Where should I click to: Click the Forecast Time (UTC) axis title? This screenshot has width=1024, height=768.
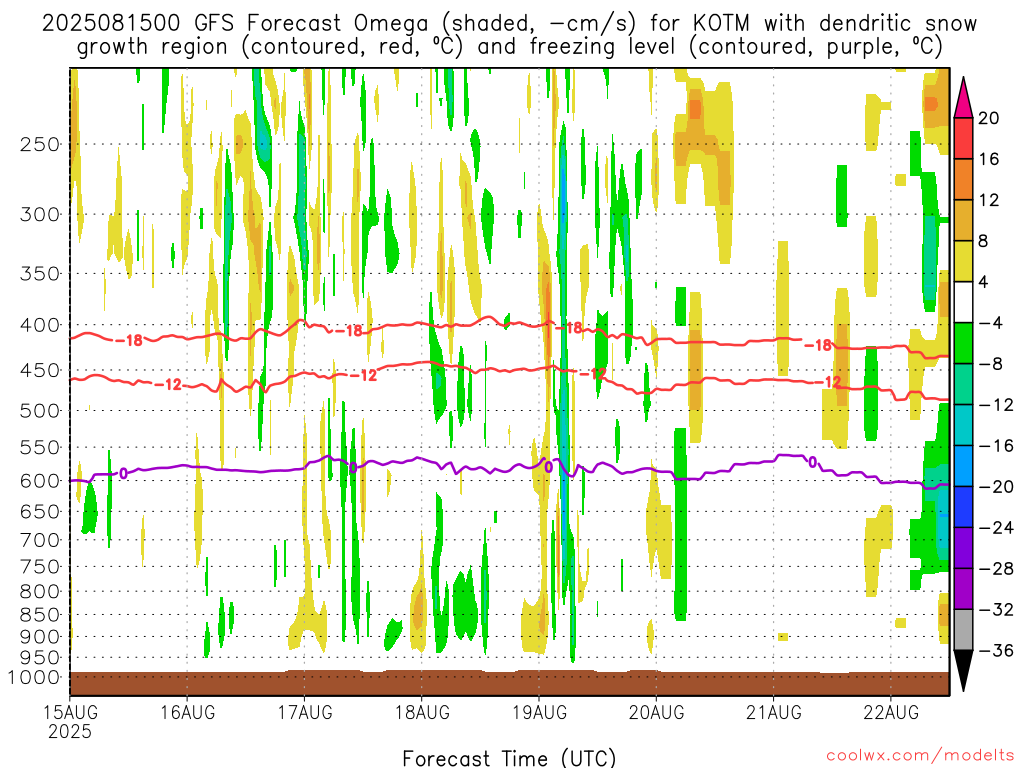point(509,758)
